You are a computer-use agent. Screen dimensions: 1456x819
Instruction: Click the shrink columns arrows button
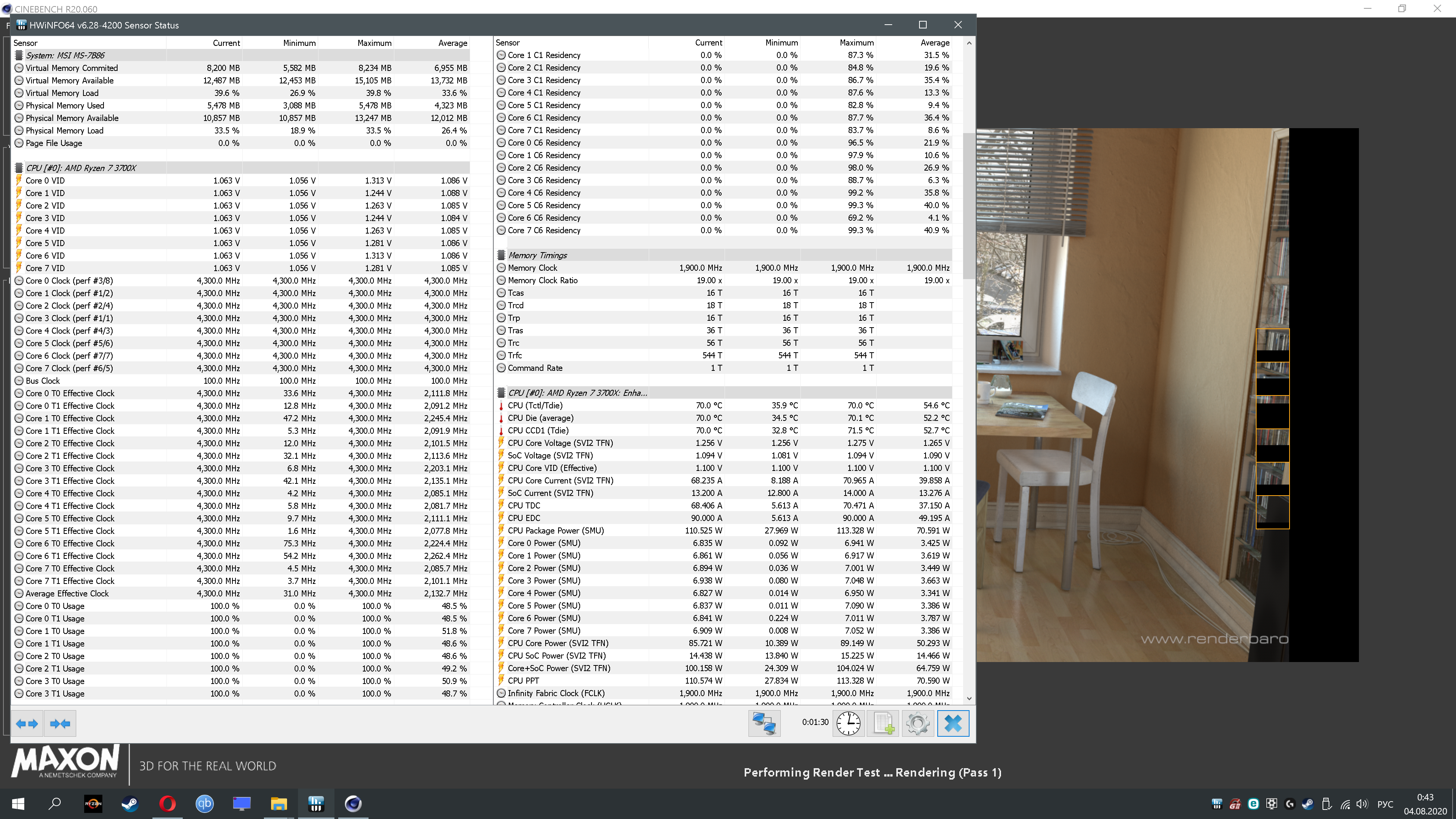60,723
